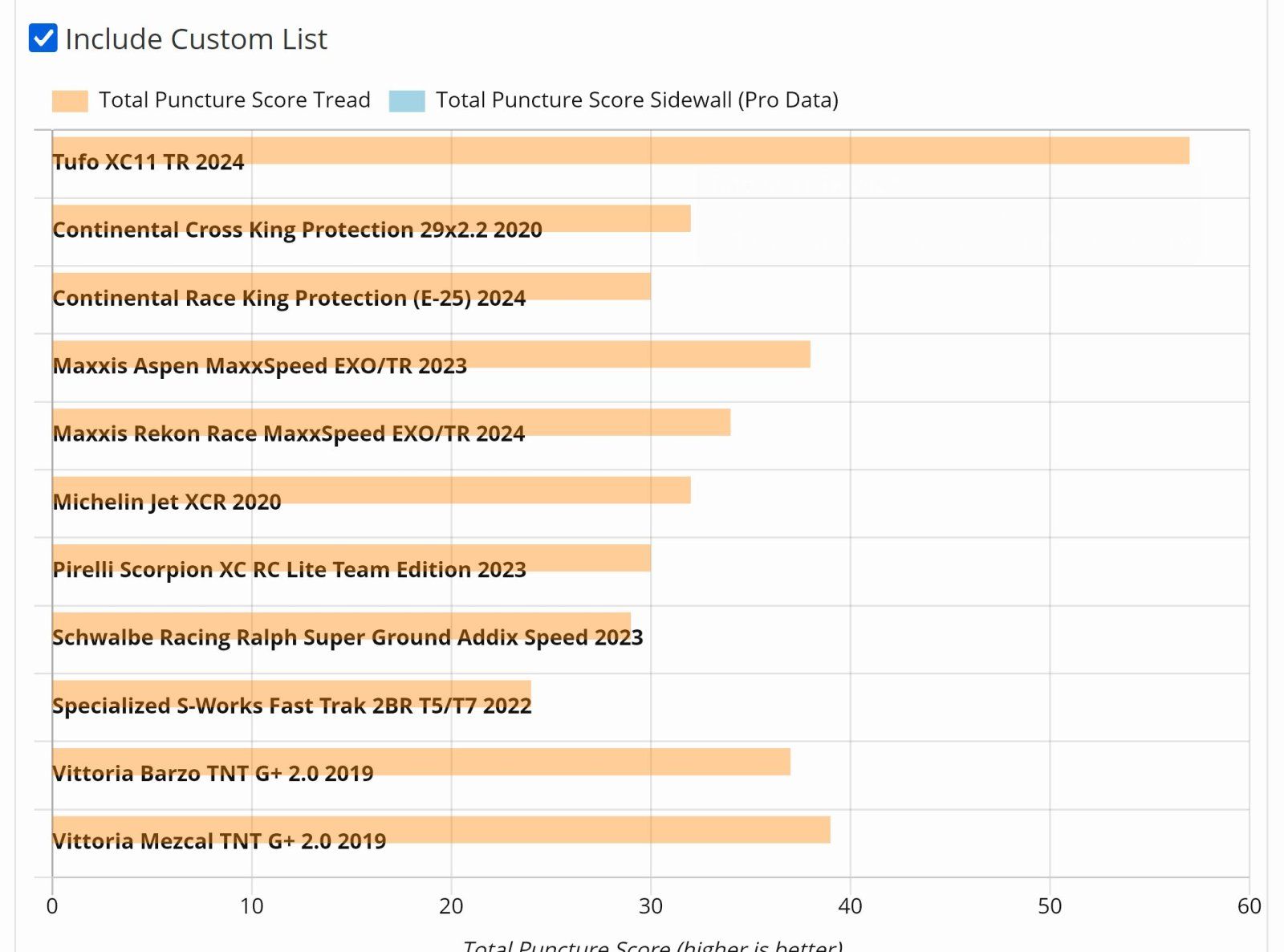This screenshot has width=1284, height=952.
Task: Uncheck the Include Custom List checkbox
Action: (43, 39)
